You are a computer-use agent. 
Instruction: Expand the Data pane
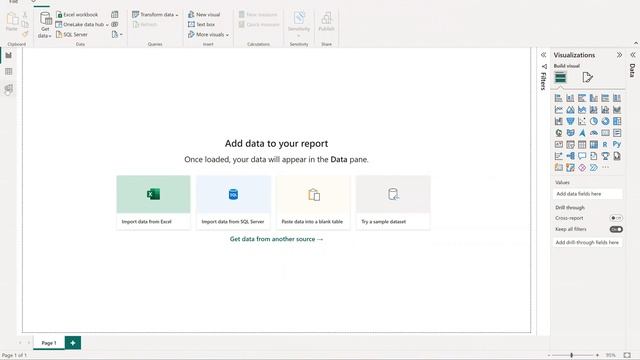pyautogui.click(x=633, y=55)
